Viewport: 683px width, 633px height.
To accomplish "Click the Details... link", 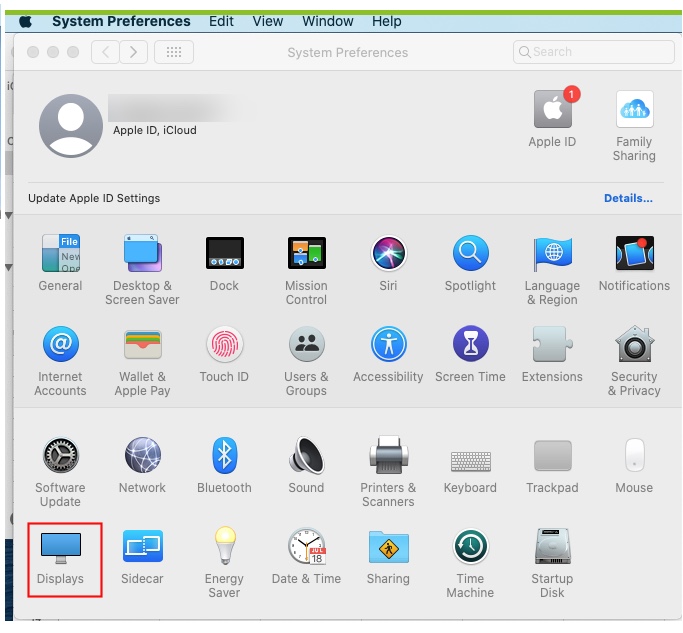I will click(629, 198).
